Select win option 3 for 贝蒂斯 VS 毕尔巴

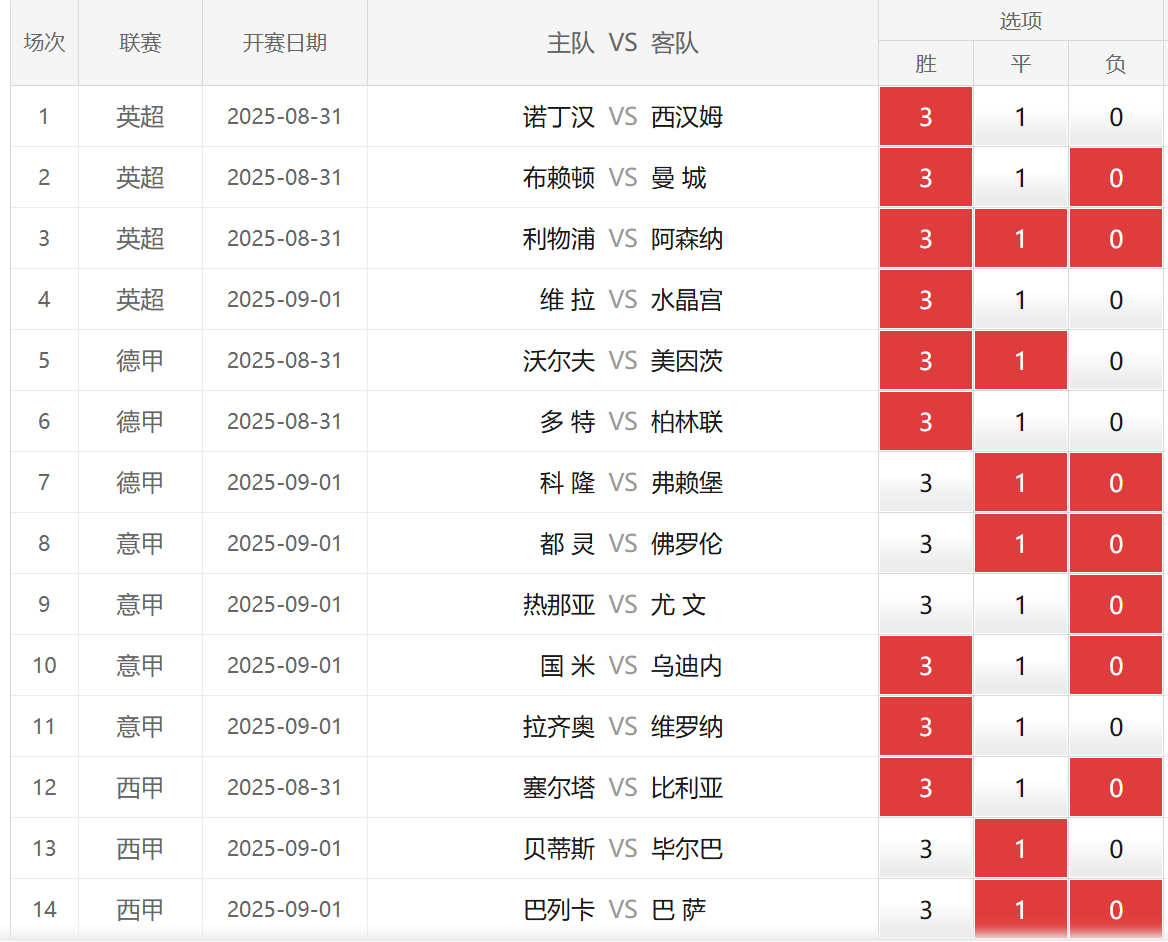(x=925, y=849)
